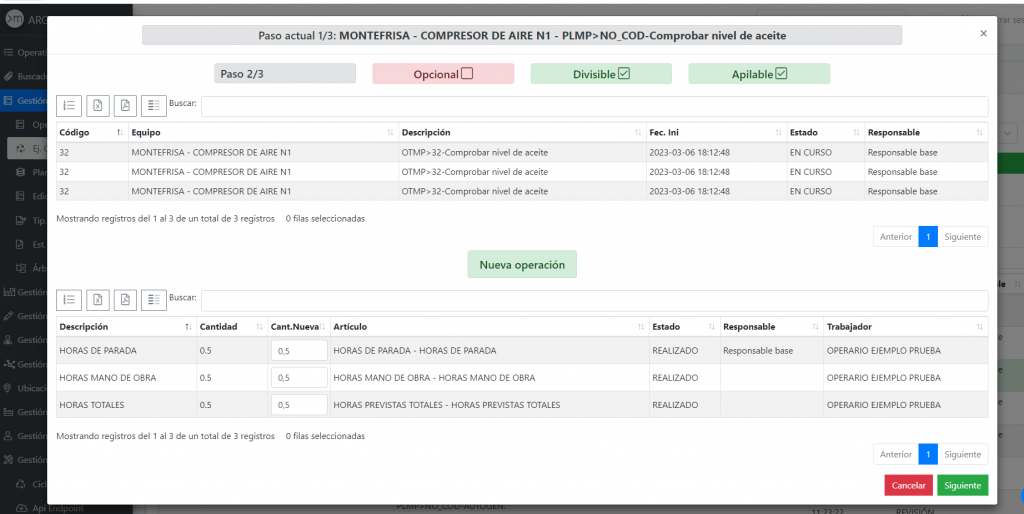Click the numbered list icon above the lower table
Image resolution: width=1024 pixels, height=514 pixels.
click(70, 299)
